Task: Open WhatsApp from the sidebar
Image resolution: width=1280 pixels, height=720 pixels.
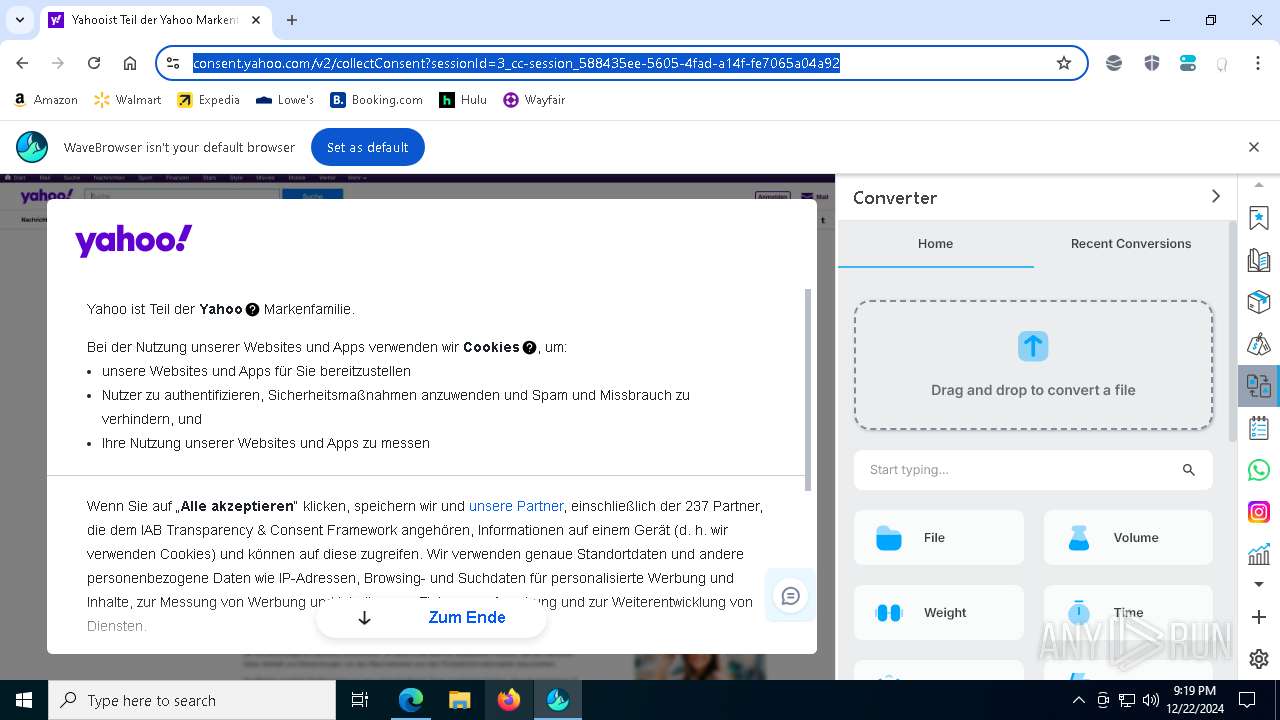Action: (x=1258, y=470)
